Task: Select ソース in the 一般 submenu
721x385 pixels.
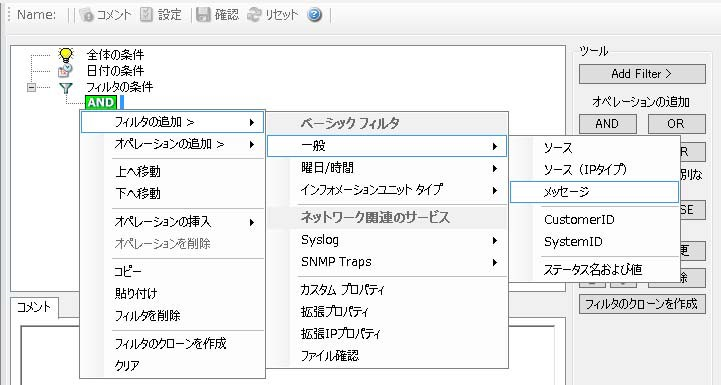Action: point(595,148)
